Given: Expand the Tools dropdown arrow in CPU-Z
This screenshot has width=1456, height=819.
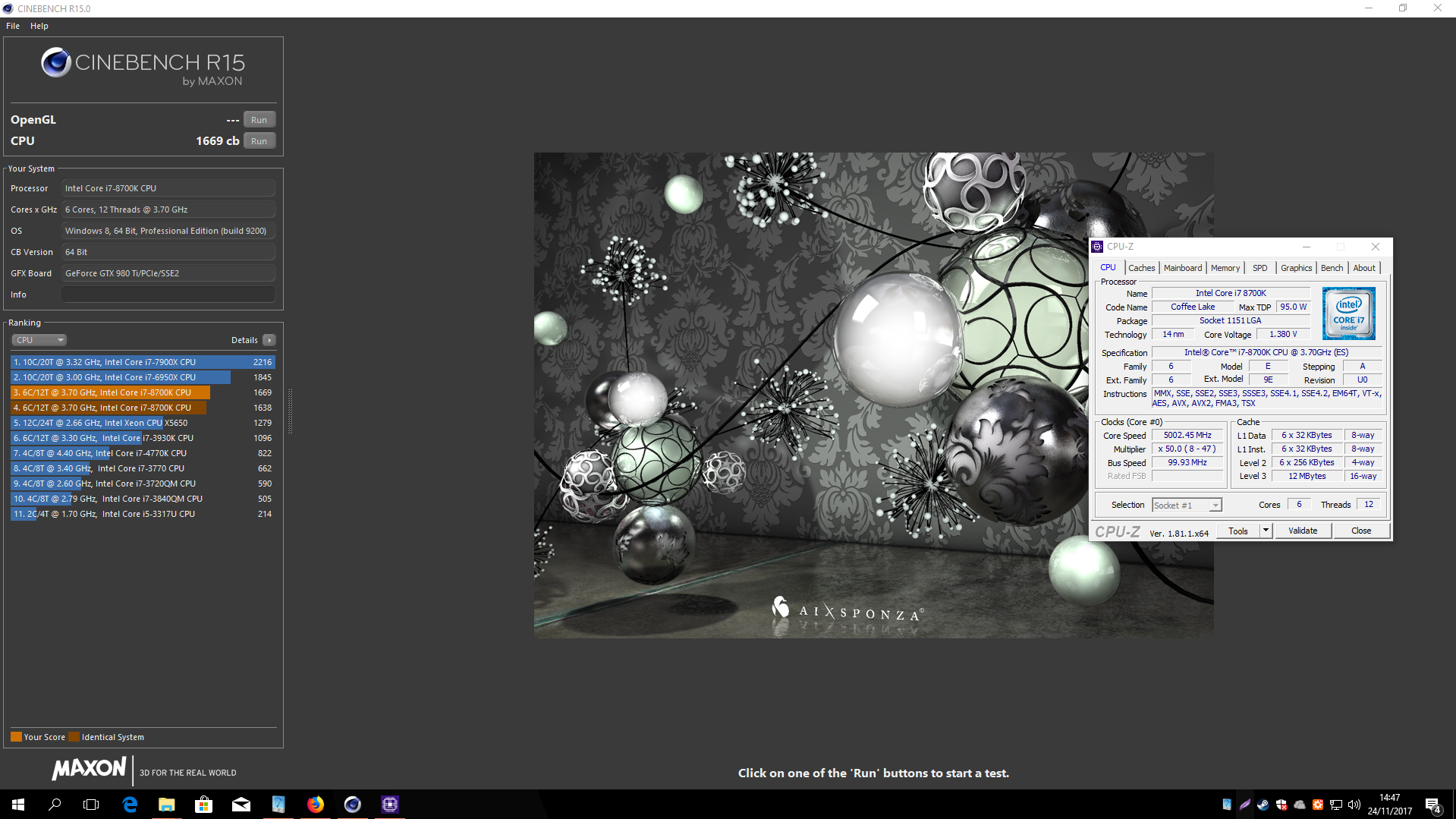Looking at the screenshot, I should point(1266,531).
